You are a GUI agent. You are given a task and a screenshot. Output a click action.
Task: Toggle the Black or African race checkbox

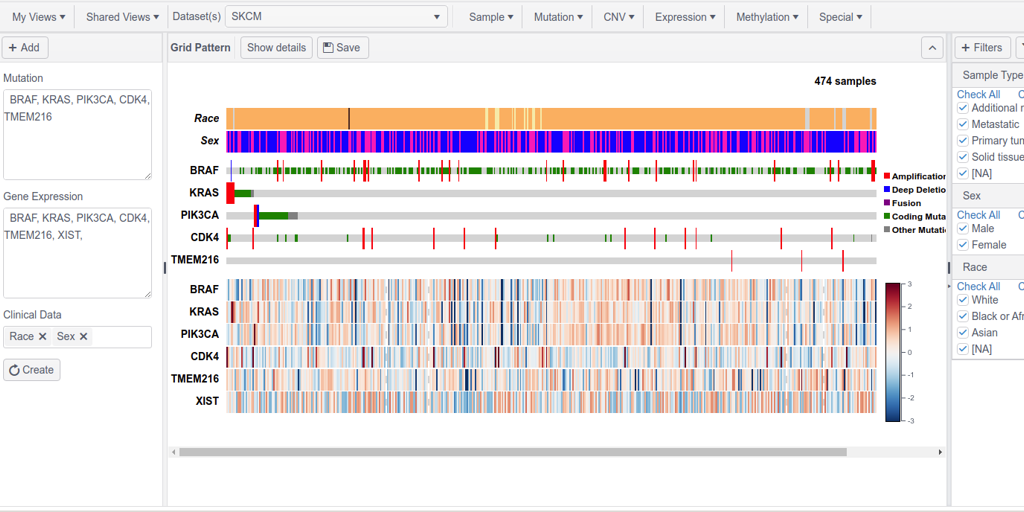(x=963, y=316)
